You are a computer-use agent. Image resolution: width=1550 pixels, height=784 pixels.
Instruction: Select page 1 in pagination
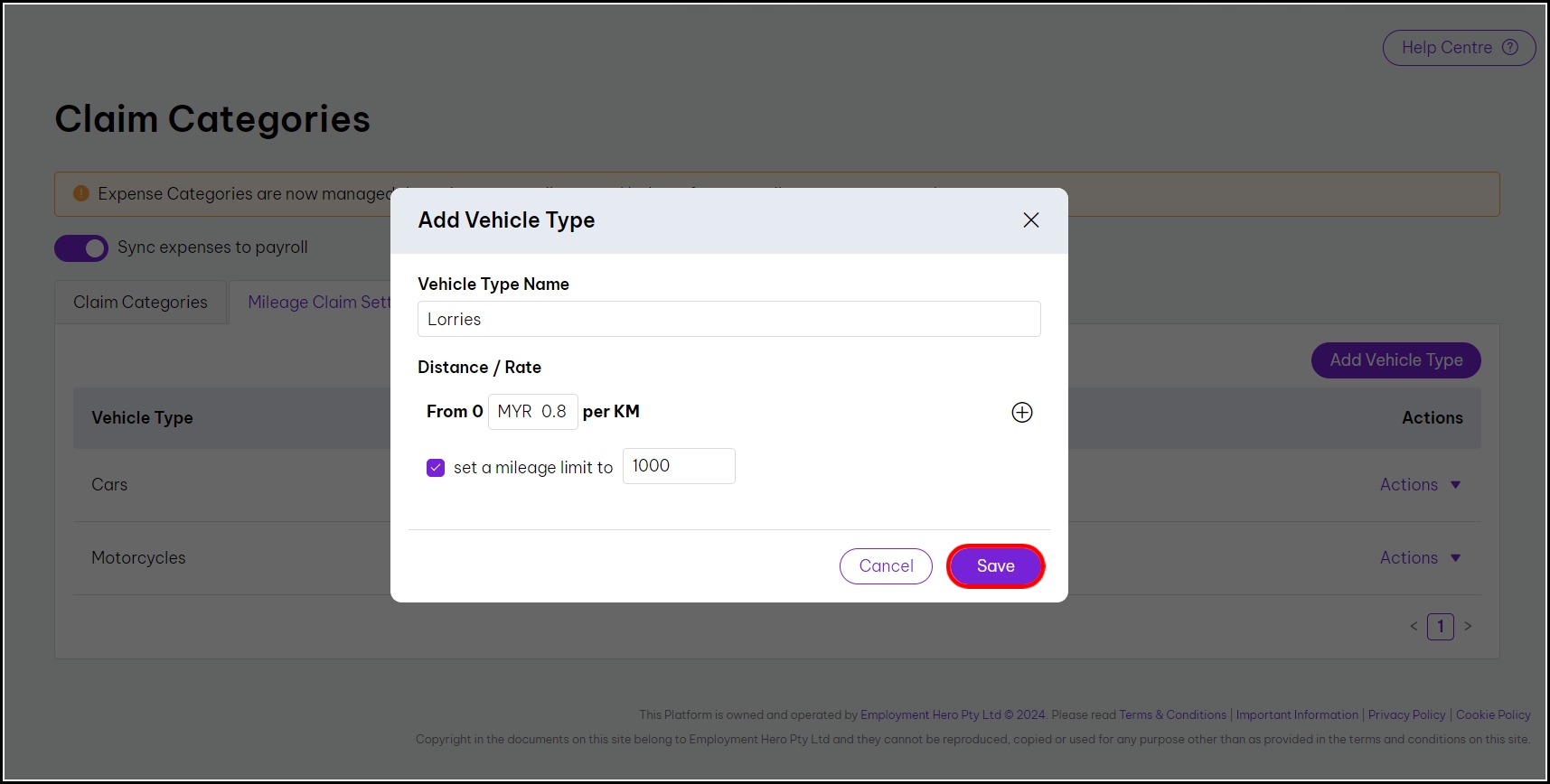point(1440,626)
